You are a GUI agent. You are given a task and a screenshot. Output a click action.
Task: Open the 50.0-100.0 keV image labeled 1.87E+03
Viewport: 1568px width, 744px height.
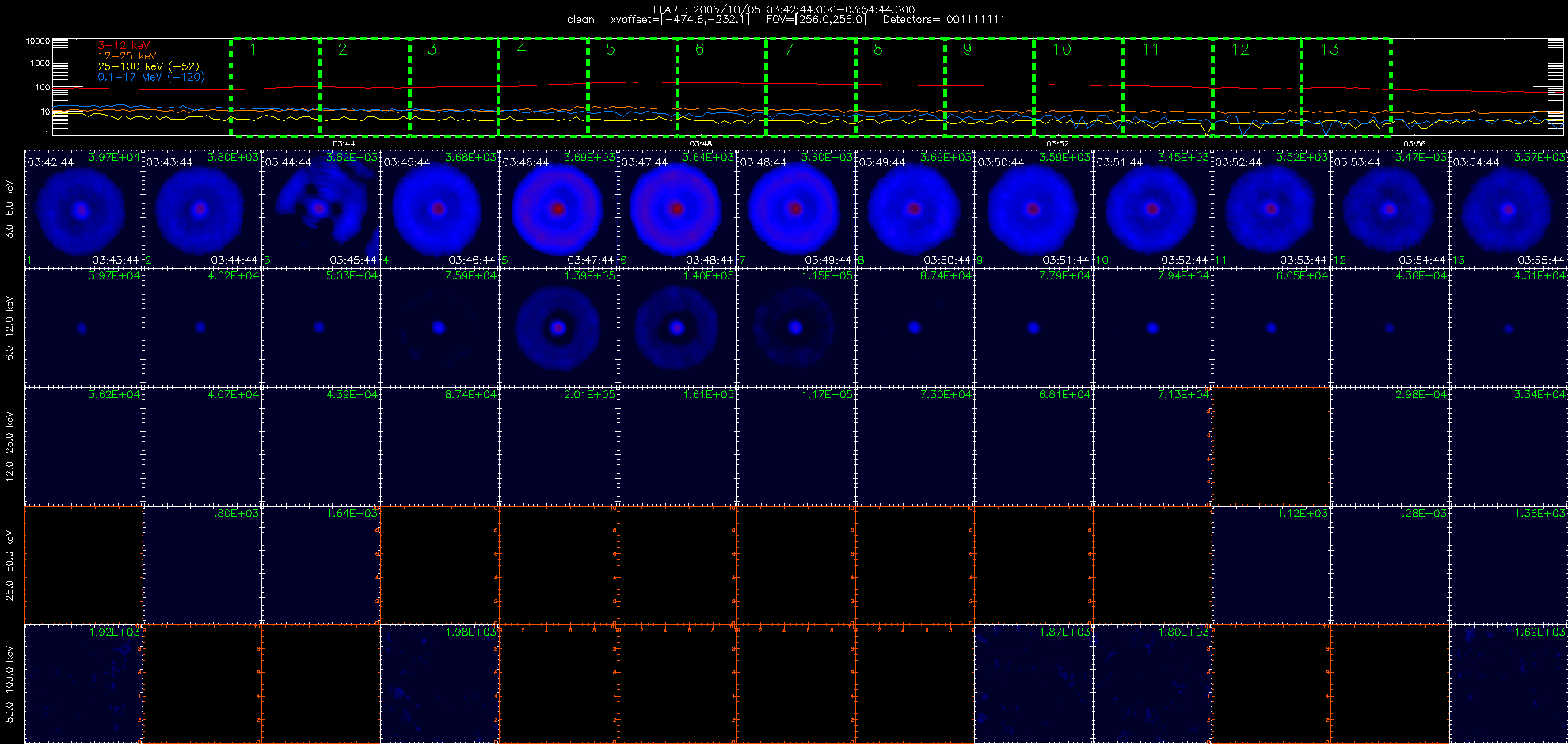point(1033,684)
